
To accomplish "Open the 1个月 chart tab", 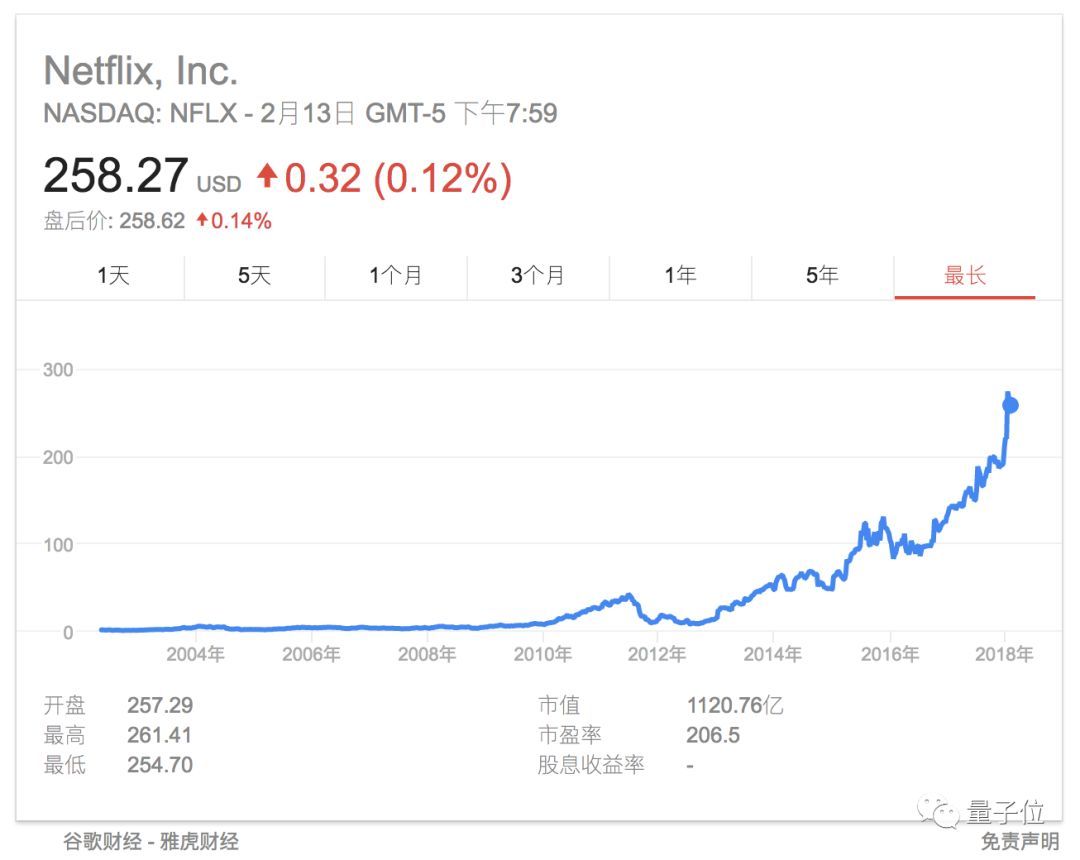I will click(396, 276).
